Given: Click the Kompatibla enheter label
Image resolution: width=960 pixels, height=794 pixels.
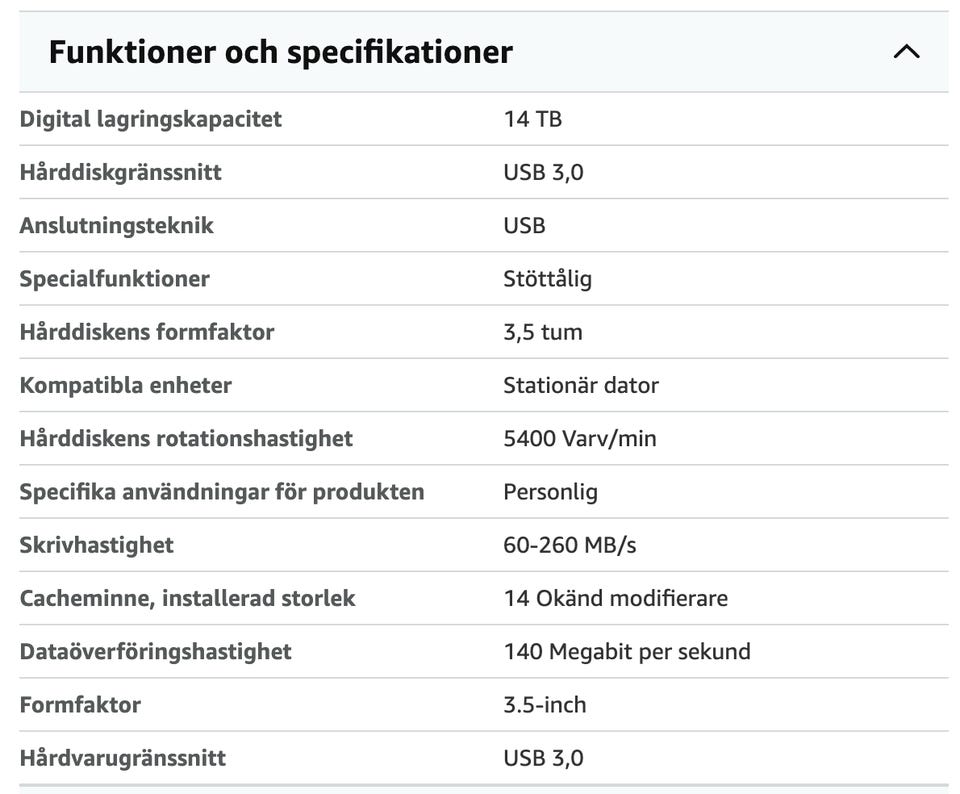Looking at the screenshot, I should coord(125,385).
